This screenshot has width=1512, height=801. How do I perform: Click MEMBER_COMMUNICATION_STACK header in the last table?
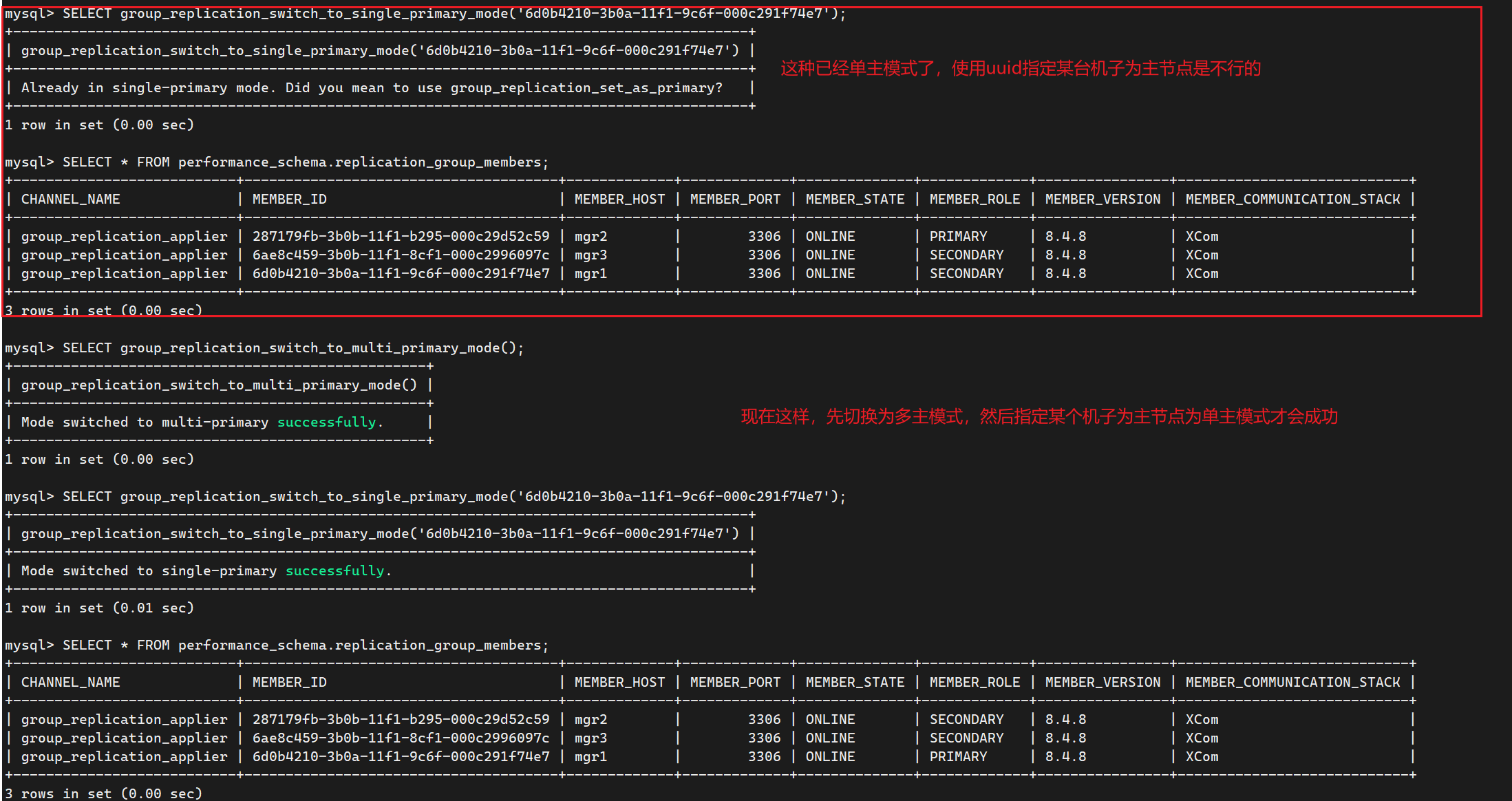pyautogui.click(x=1292, y=682)
